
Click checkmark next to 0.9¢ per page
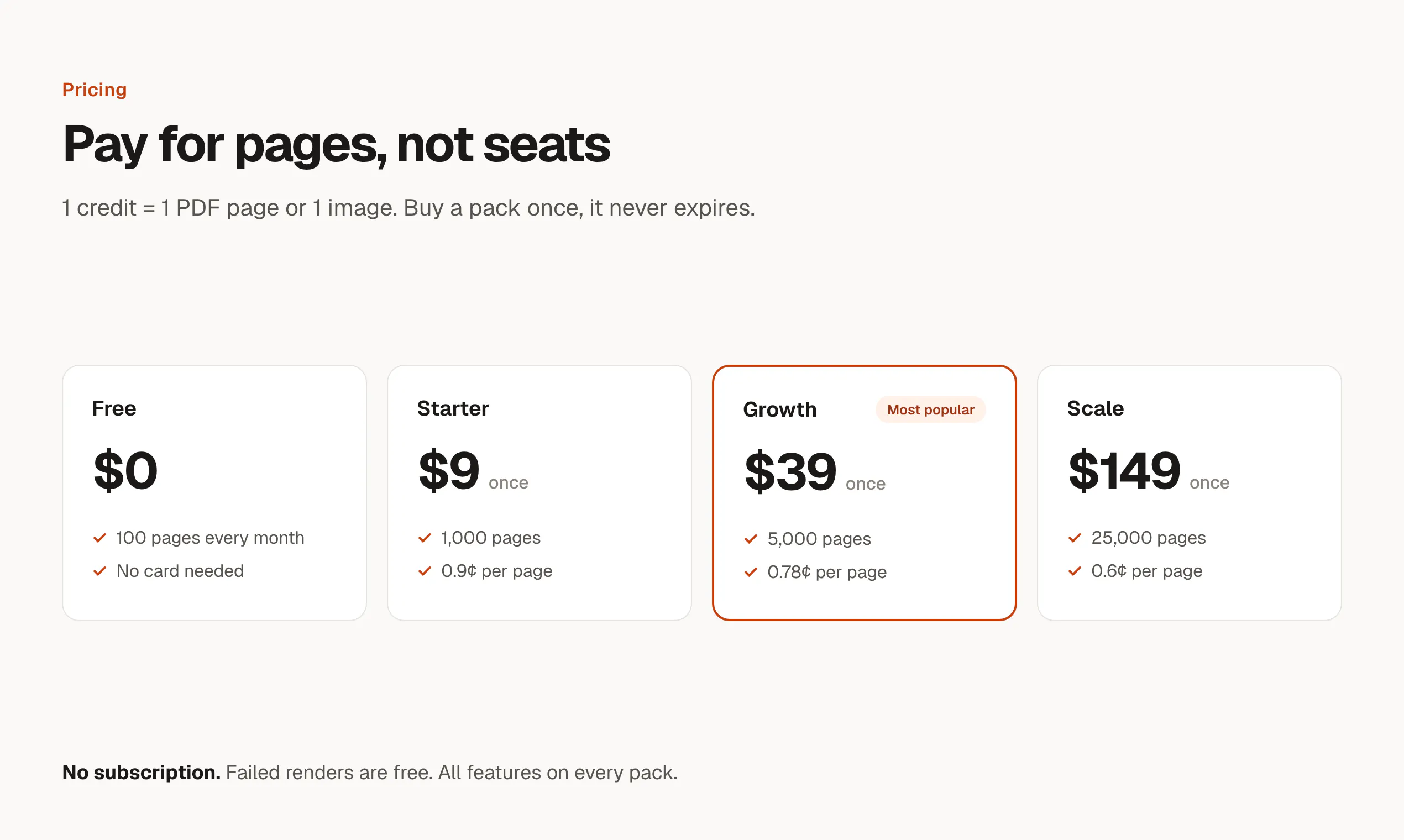pos(425,570)
